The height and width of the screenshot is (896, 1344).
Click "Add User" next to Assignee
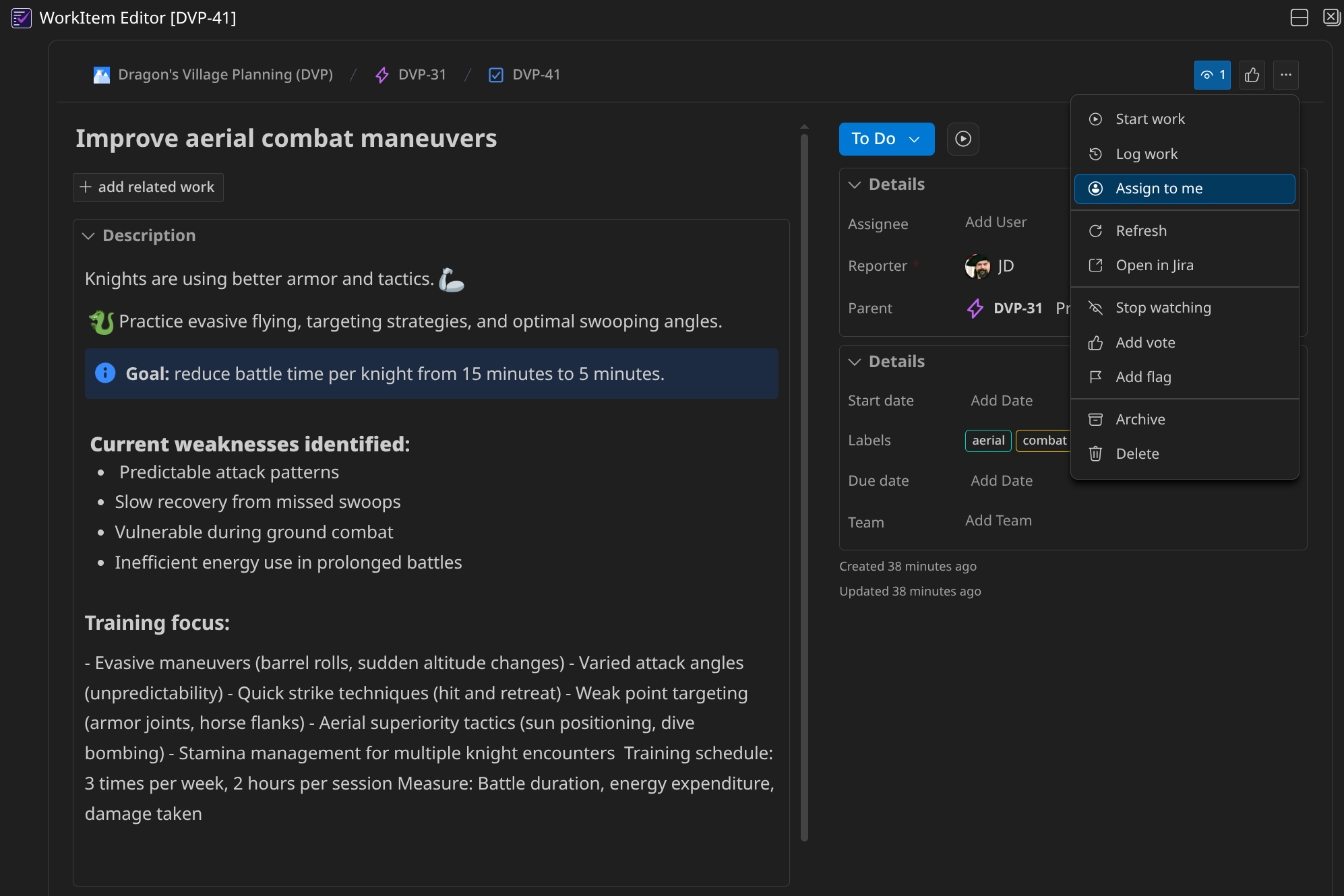[996, 222]
